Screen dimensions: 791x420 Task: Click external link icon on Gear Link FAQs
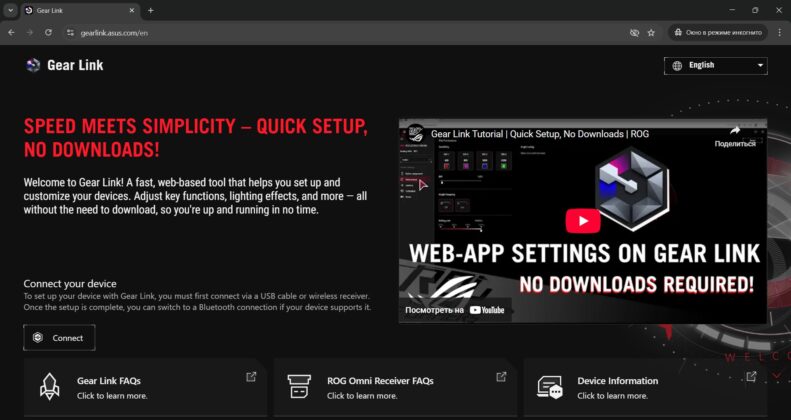click(251, 377)
